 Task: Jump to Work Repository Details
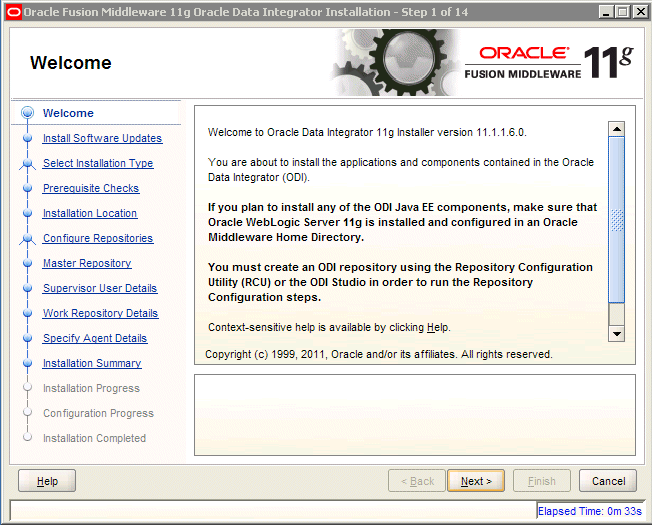(x=101, y=313)
